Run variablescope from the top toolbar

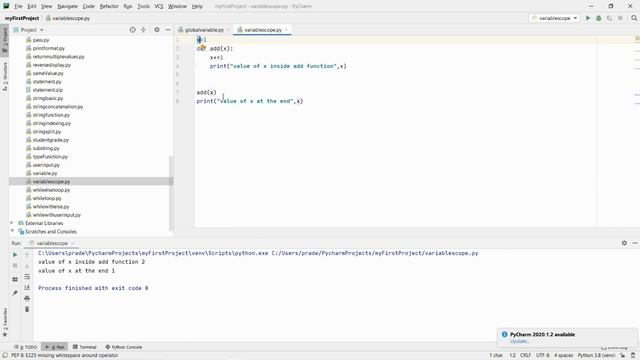pyautogui.click(x=588, y=18)
